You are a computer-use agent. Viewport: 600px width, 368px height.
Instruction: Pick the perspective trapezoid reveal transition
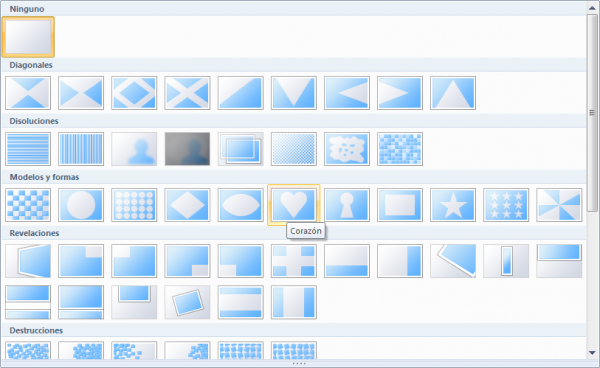click(x=28, y=261)
